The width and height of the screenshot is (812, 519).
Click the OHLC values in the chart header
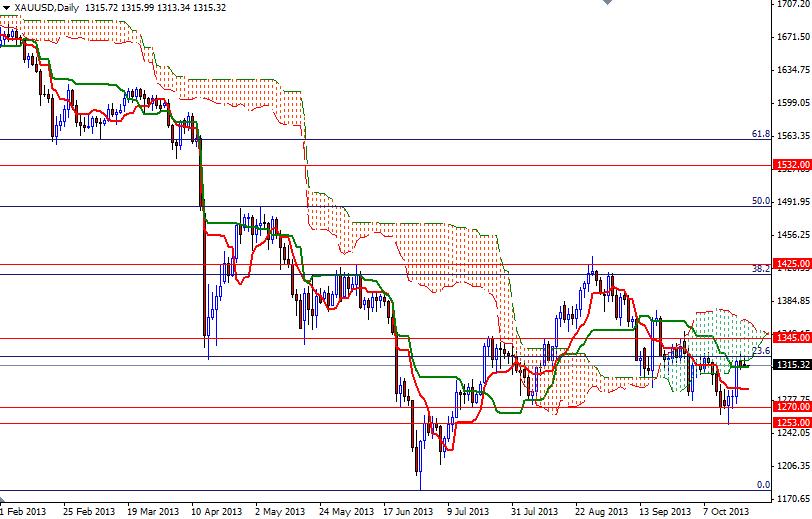[x=155, y=8]
